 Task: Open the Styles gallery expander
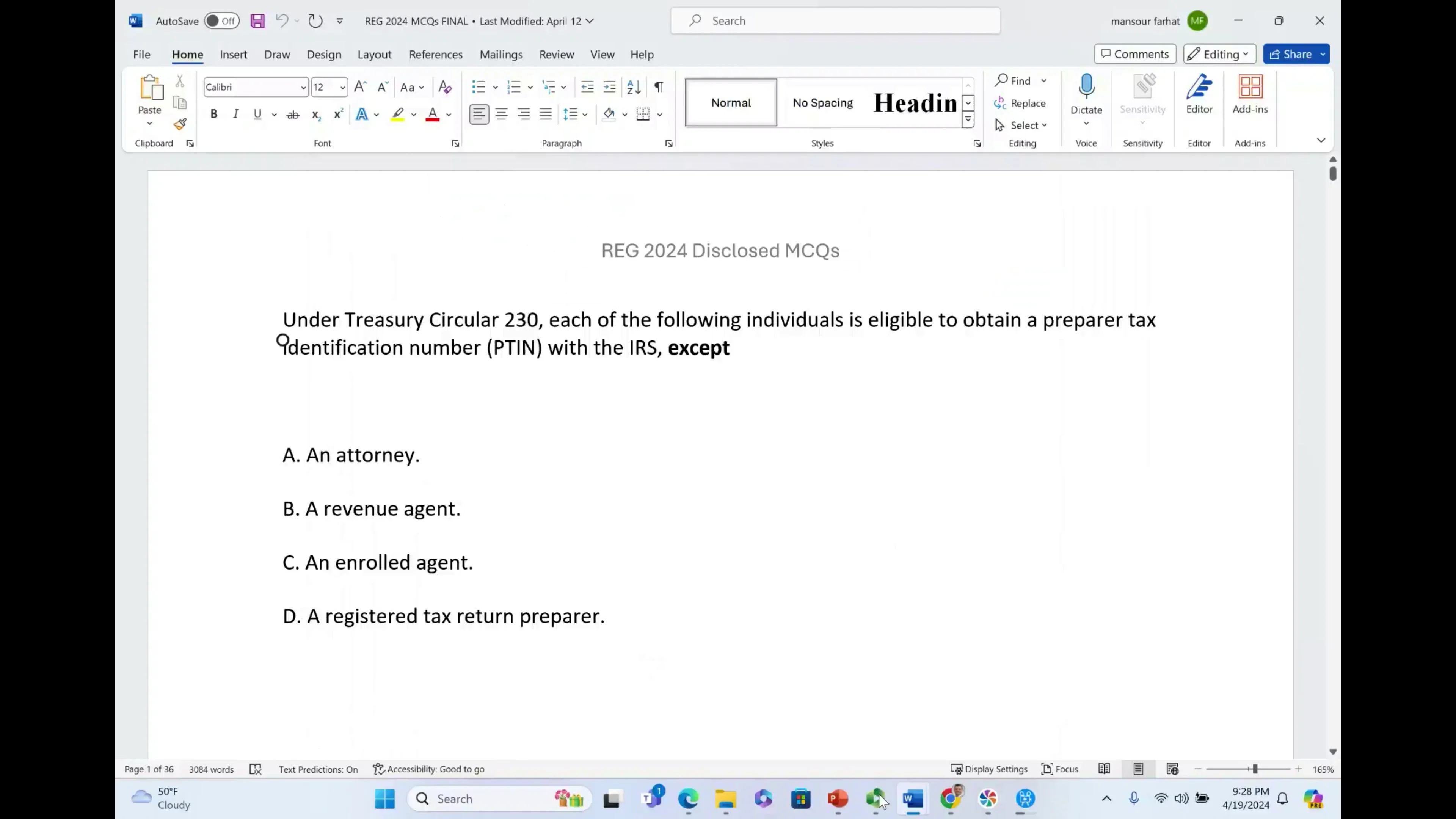click(968, 119)
